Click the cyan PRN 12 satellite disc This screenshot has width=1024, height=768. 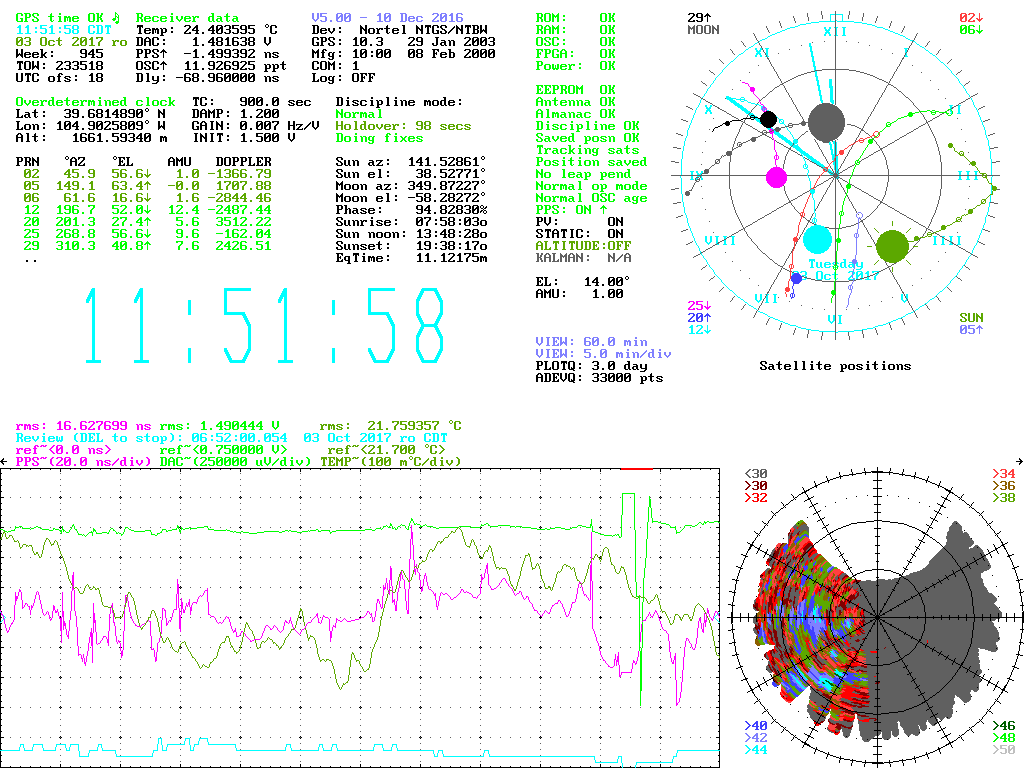point(817,239)
